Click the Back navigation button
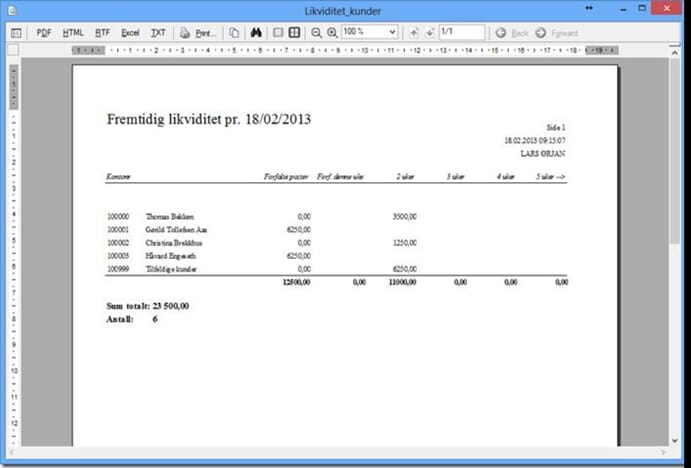 pyautogui.click(x=512, y=32)
